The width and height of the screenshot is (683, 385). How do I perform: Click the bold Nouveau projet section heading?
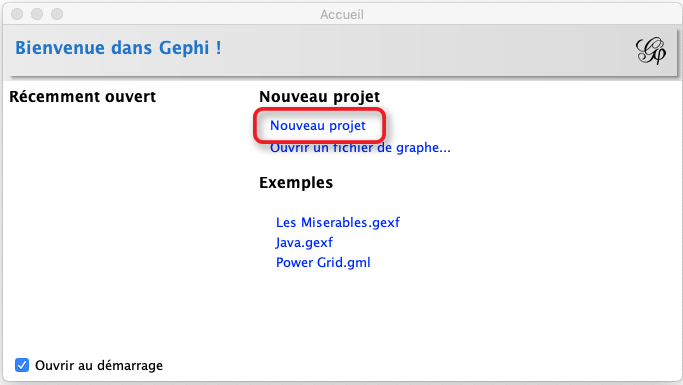pos(319,96)
